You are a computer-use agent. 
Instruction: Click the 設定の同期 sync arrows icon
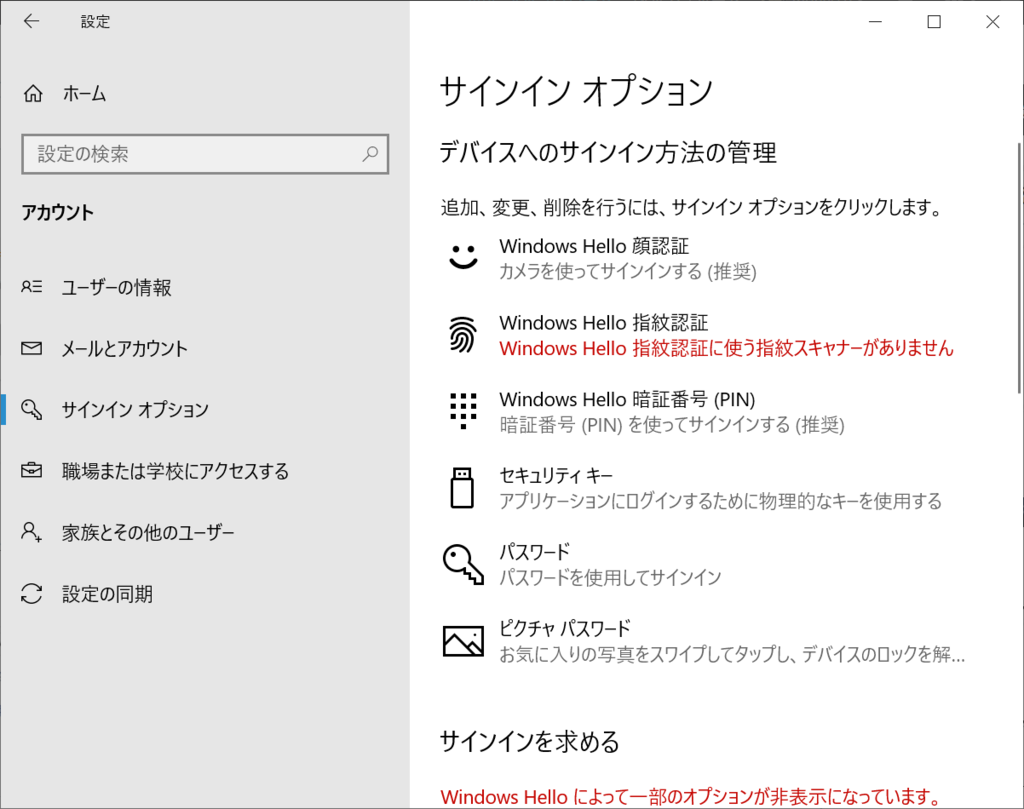pos(31,594)
